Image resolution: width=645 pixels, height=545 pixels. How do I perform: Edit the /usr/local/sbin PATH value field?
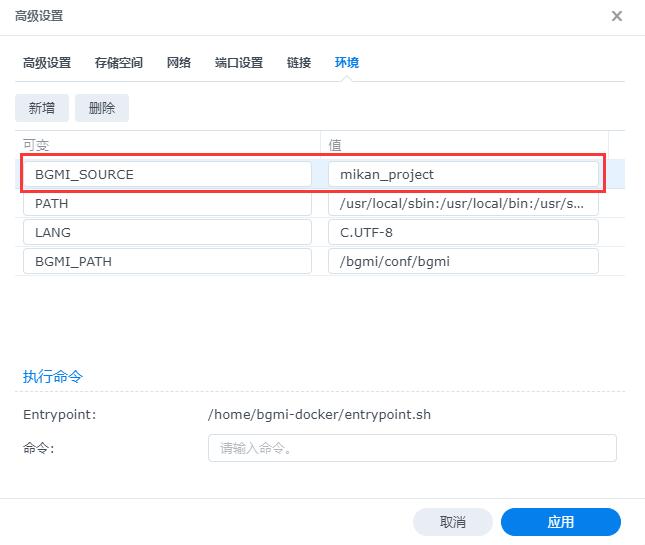point(463,203)
